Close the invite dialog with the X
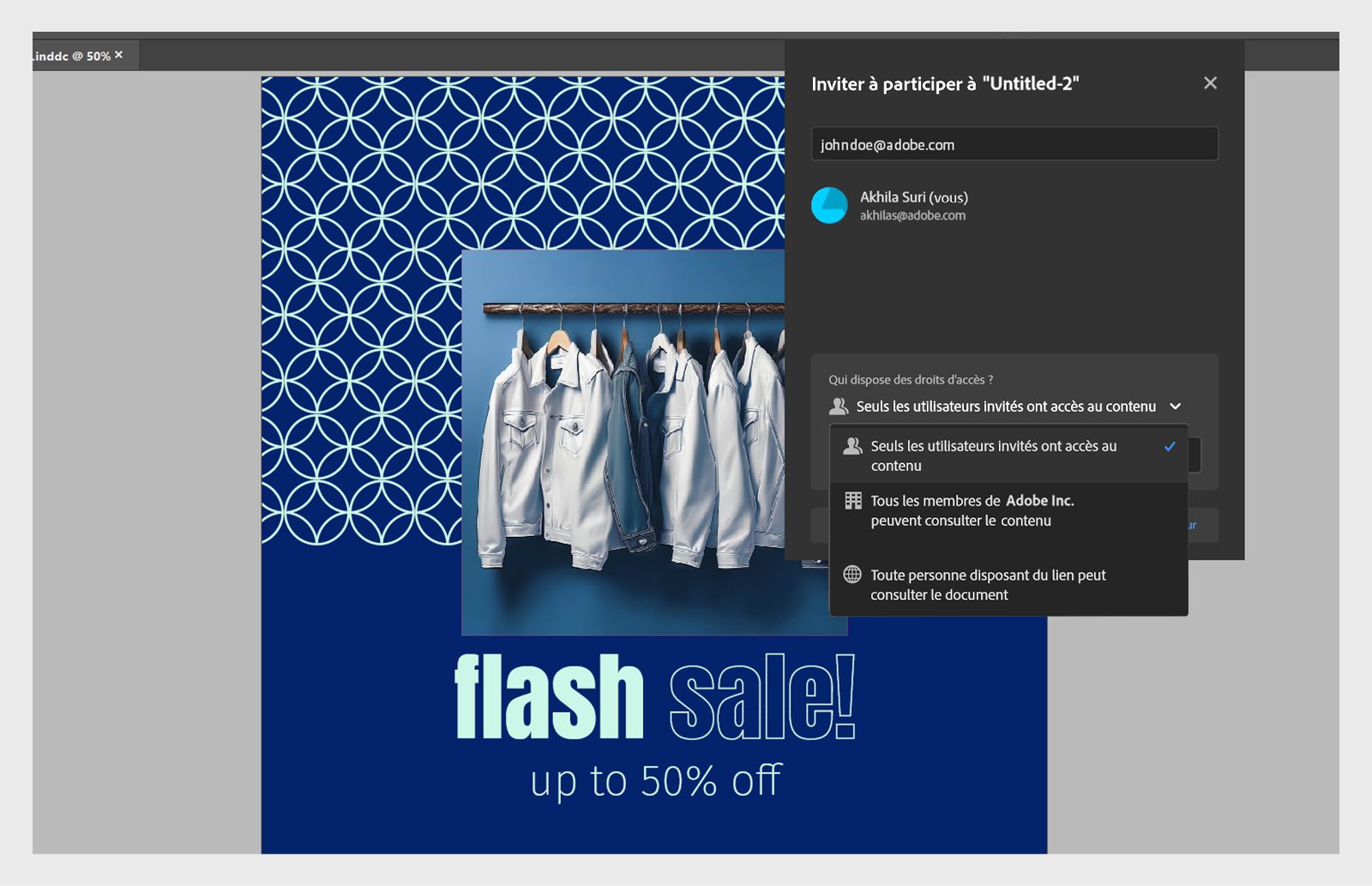 1210,83
